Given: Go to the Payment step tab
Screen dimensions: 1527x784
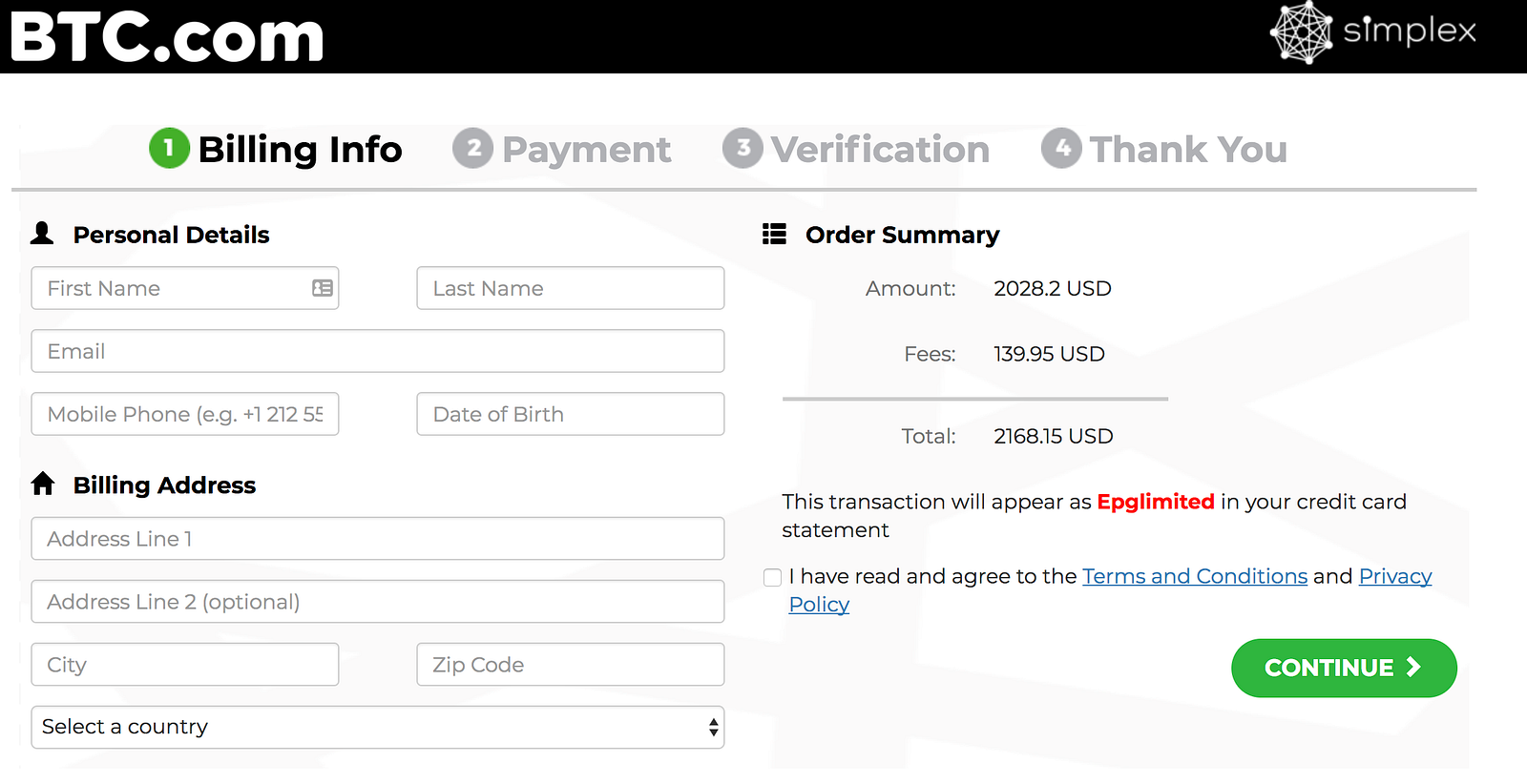Looking at the screenshot, I should pyautogui.click(x=562, y=150).
